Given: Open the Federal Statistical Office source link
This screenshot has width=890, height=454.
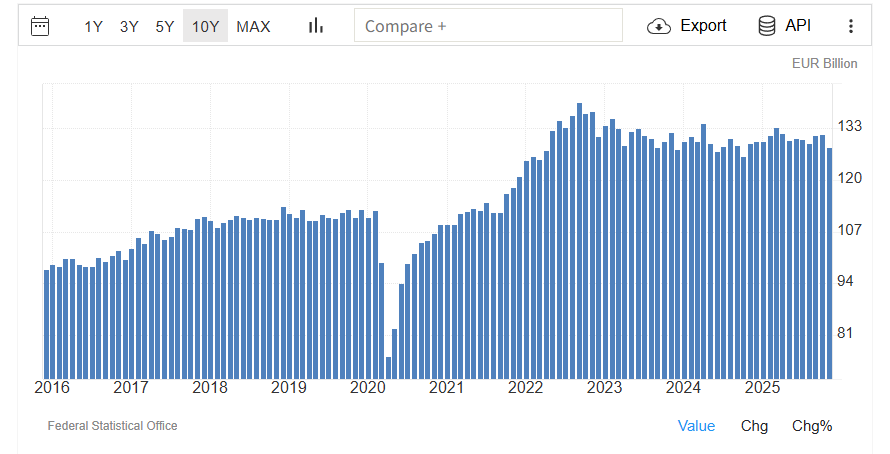Looking at the screenshot, I should pos(112,426).
